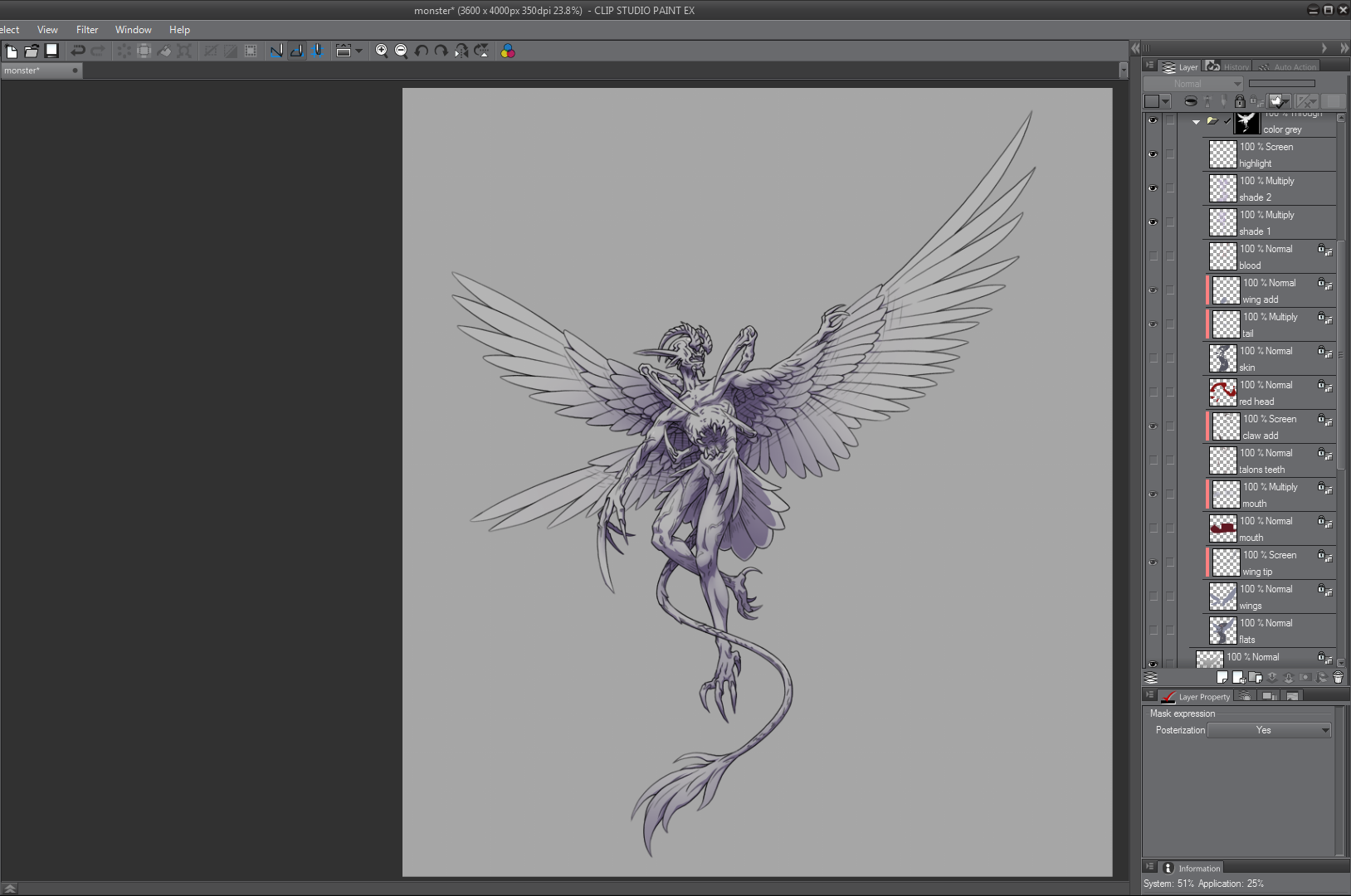This screenshot has height=896, width=1351.
Task: Click the zoom out magnifier icon
Action: (x=401, y=51)
